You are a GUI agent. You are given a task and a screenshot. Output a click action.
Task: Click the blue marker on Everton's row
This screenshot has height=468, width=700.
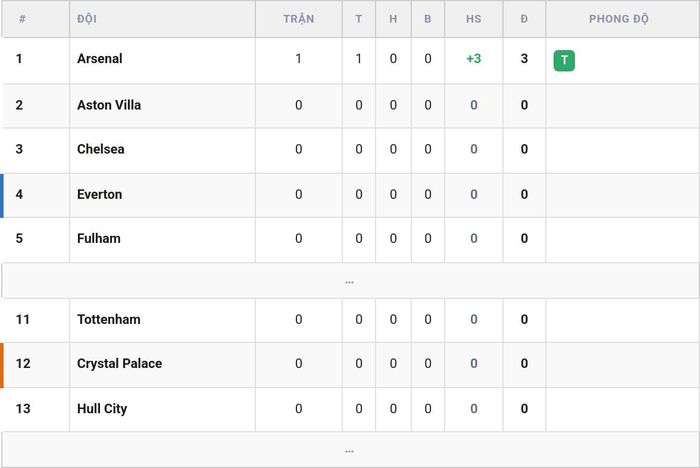2,196
